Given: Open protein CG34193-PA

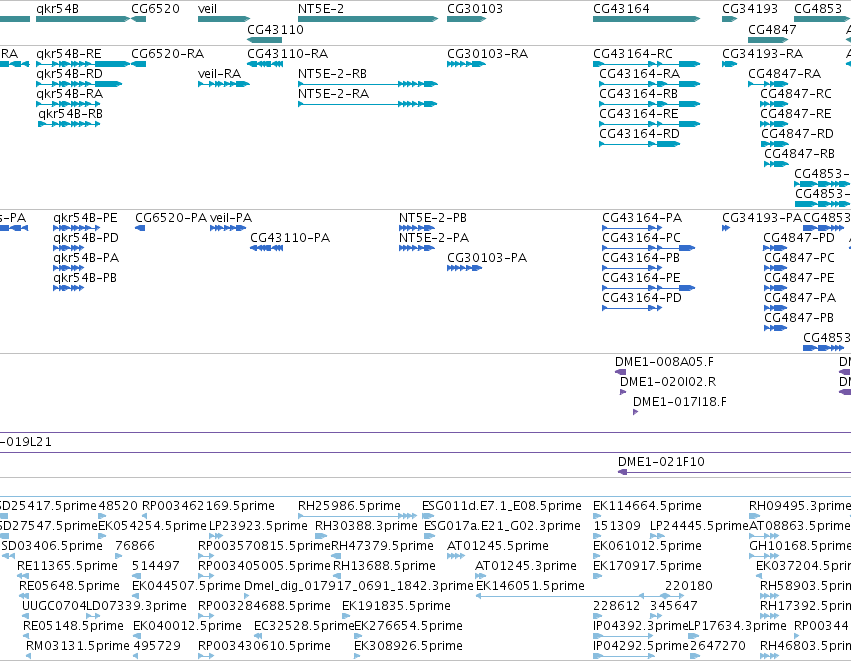Looking at the screenshot, I should (x=762, y=218).
